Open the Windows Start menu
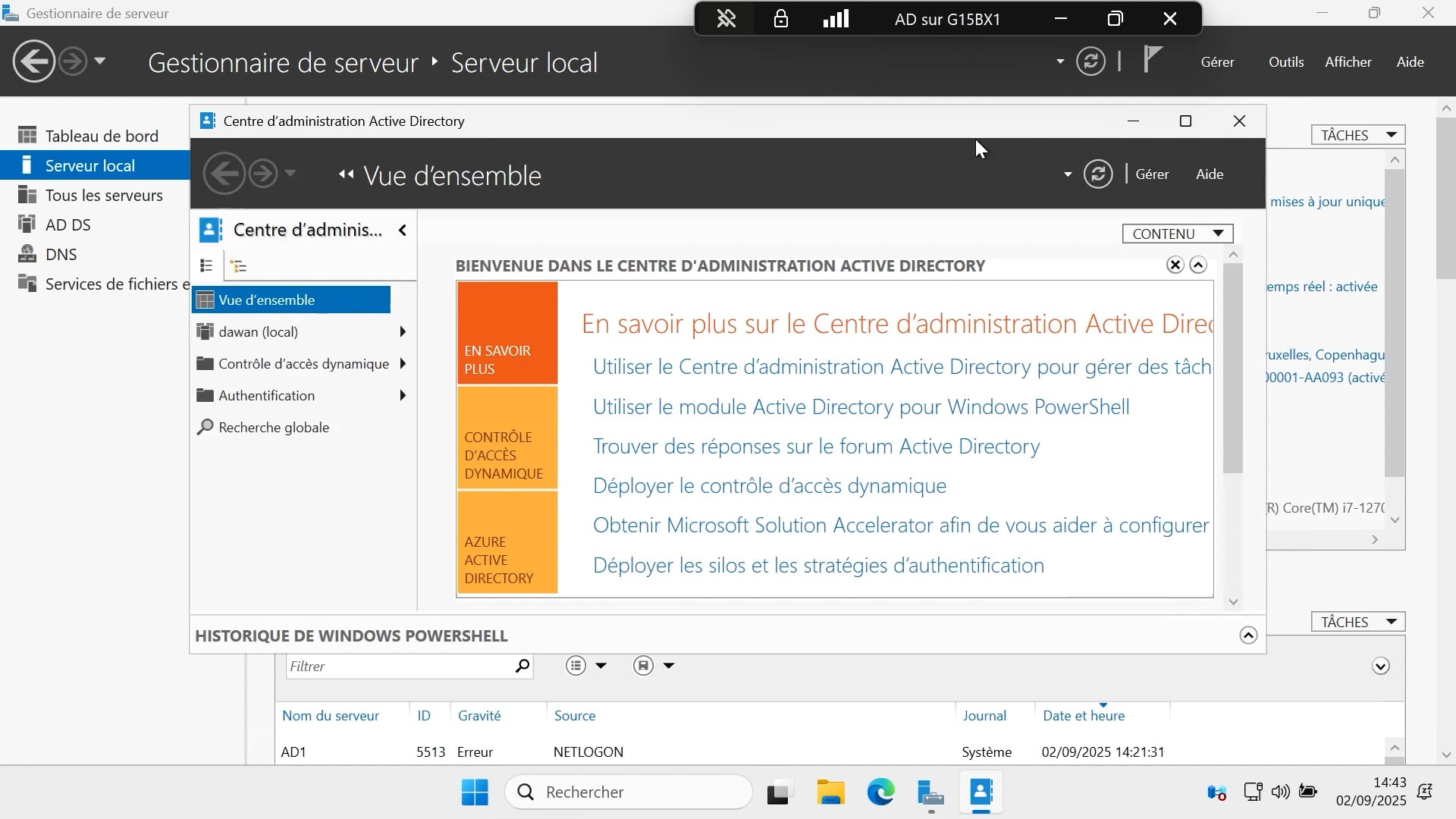Viewport: 1456px width, 819px height. [x=473, y=791]
